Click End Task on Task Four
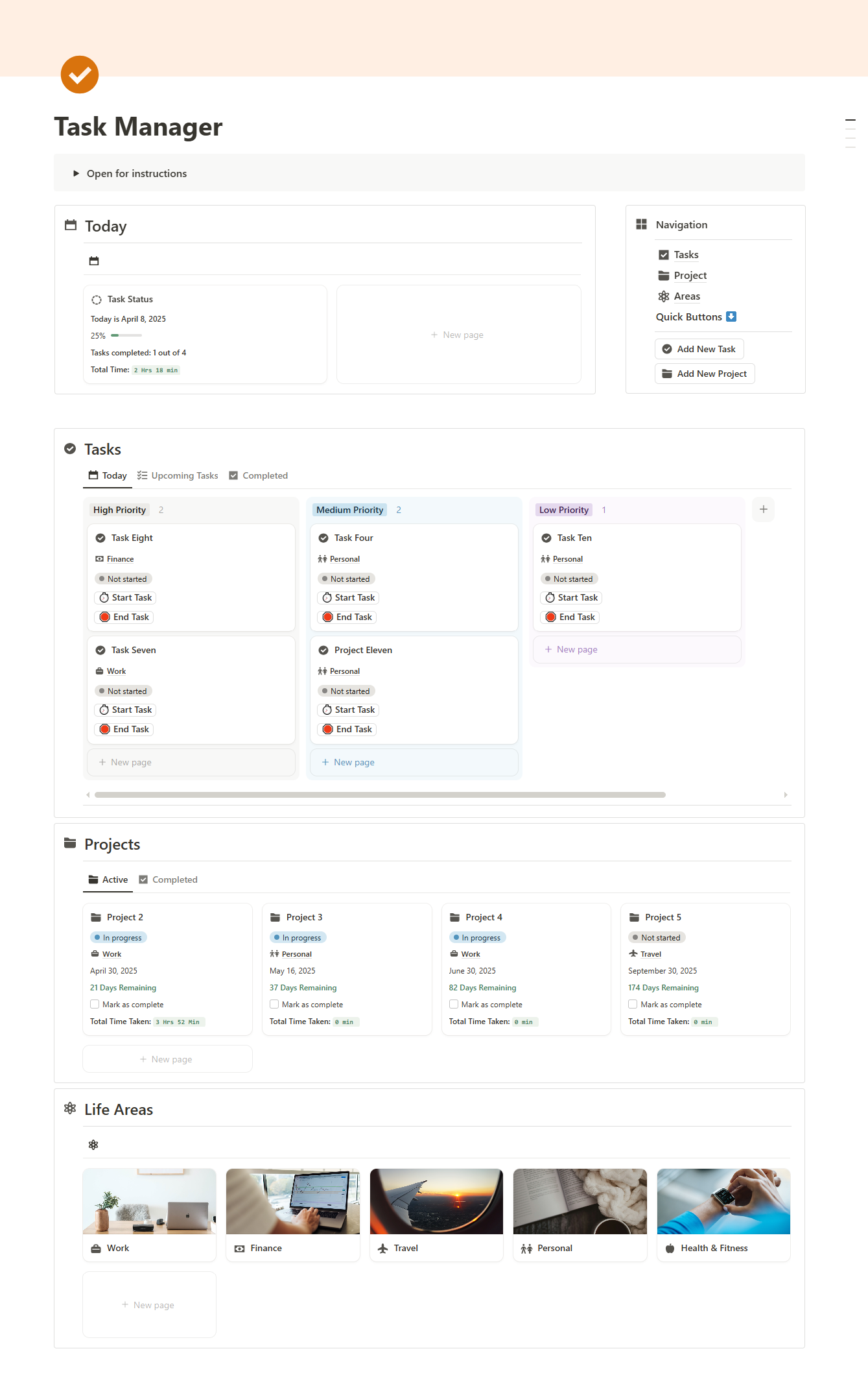This screenshot has width=868, height=1375. point(347,617)
